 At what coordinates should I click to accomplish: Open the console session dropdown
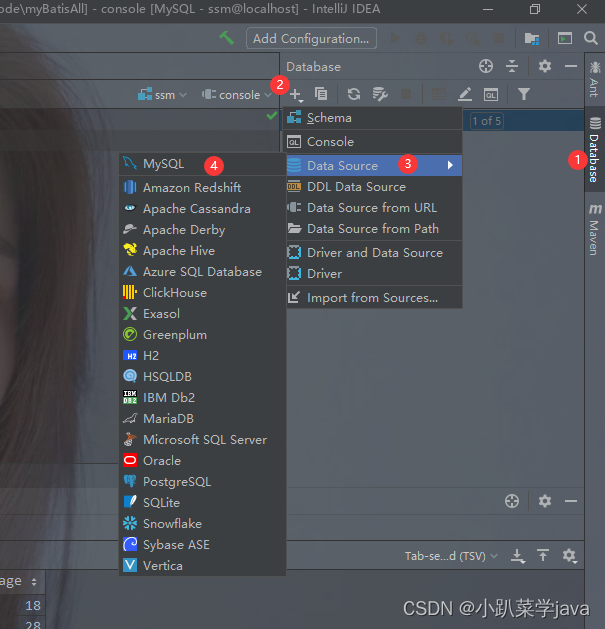(237, 95)
